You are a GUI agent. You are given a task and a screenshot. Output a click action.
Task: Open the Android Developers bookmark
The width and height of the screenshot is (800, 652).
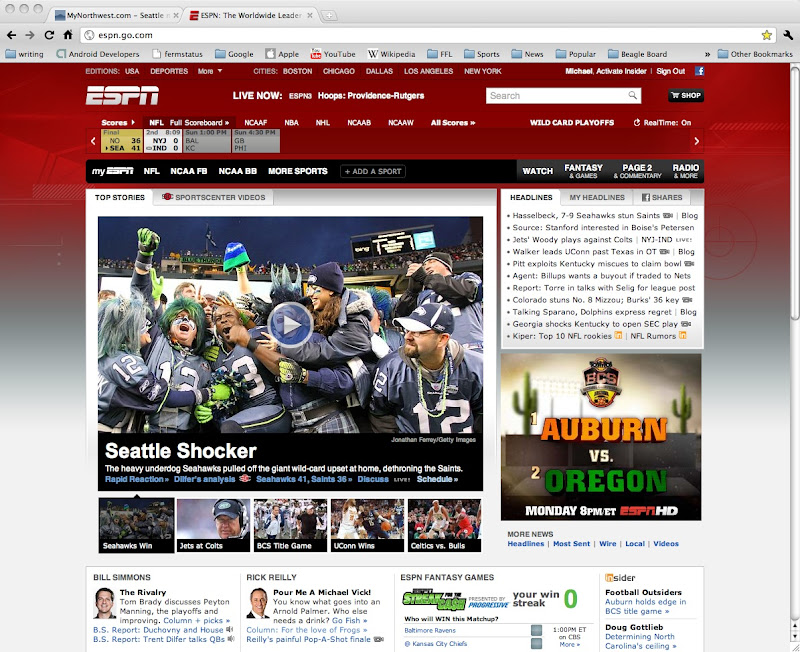(x=97, y=54)
